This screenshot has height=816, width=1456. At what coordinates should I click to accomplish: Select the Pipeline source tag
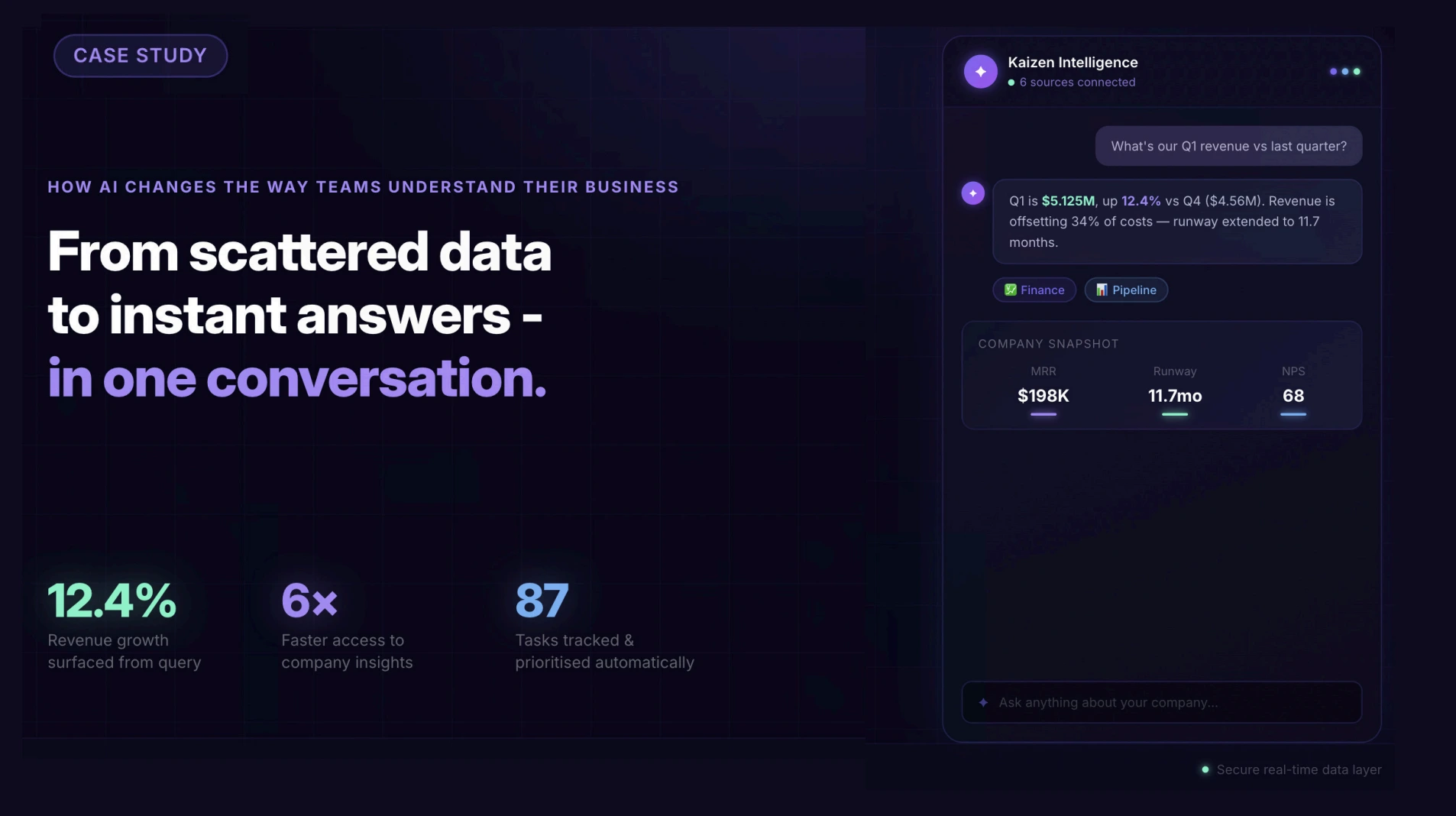point(1126,290)
